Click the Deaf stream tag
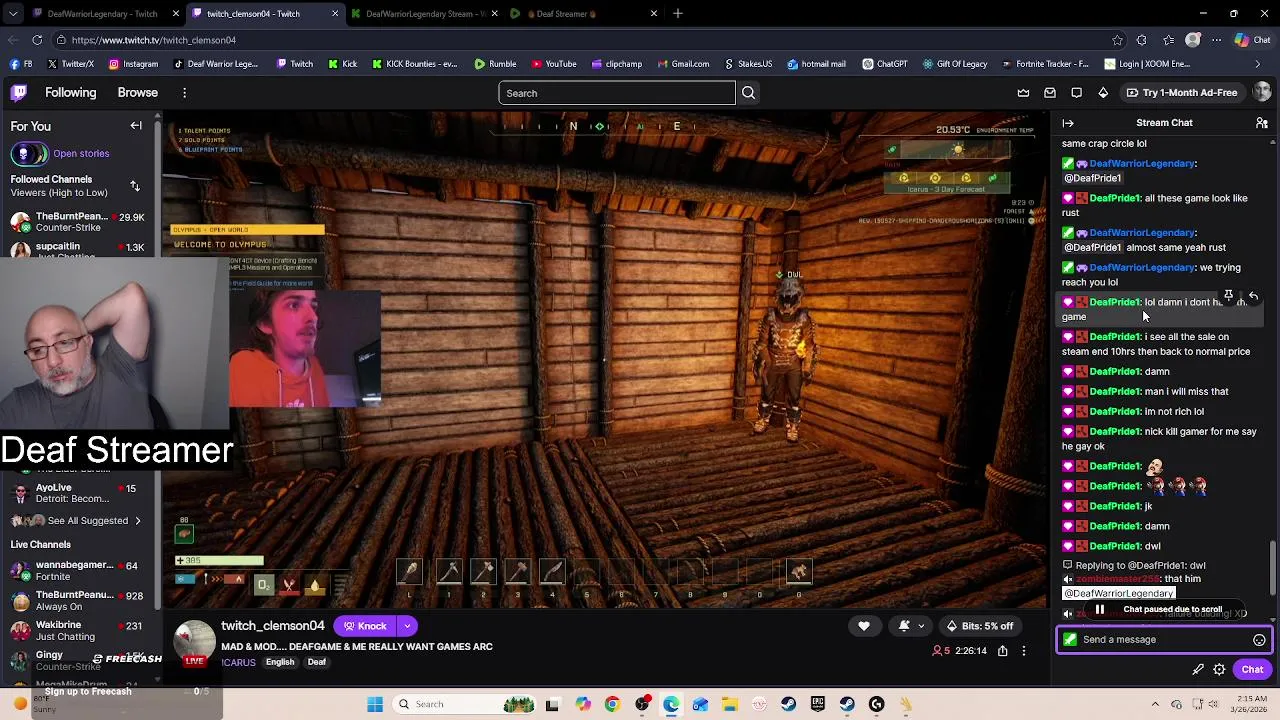 point(317,662)
